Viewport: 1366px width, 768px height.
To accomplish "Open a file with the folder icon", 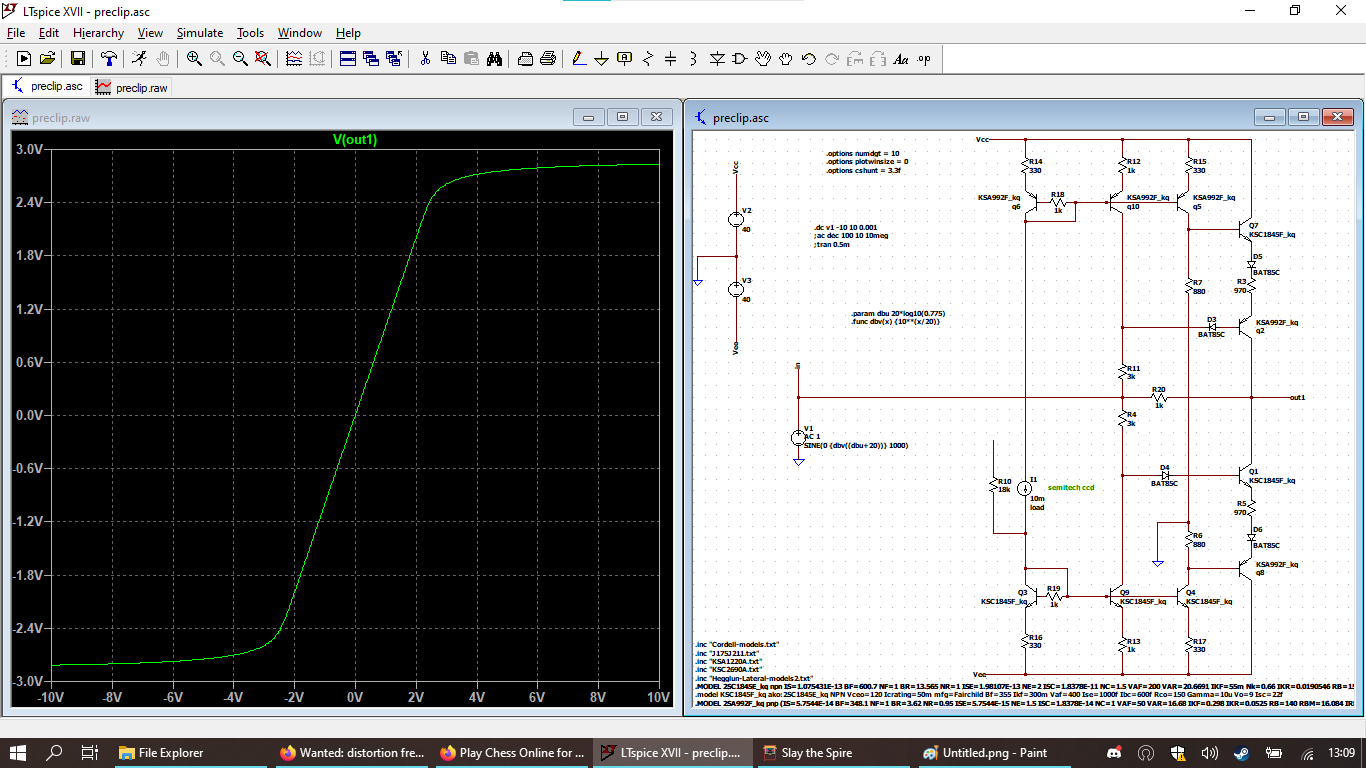I will point(47,59).
